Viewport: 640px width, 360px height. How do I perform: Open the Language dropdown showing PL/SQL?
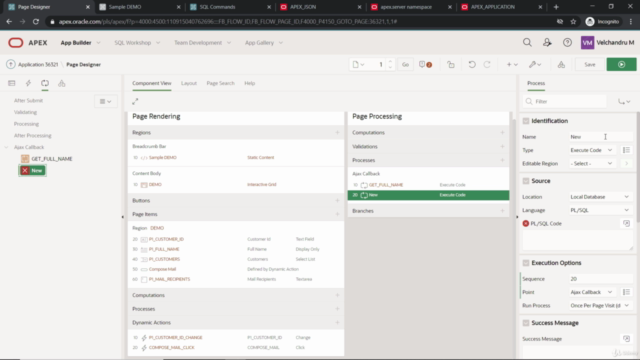[600, 210]
